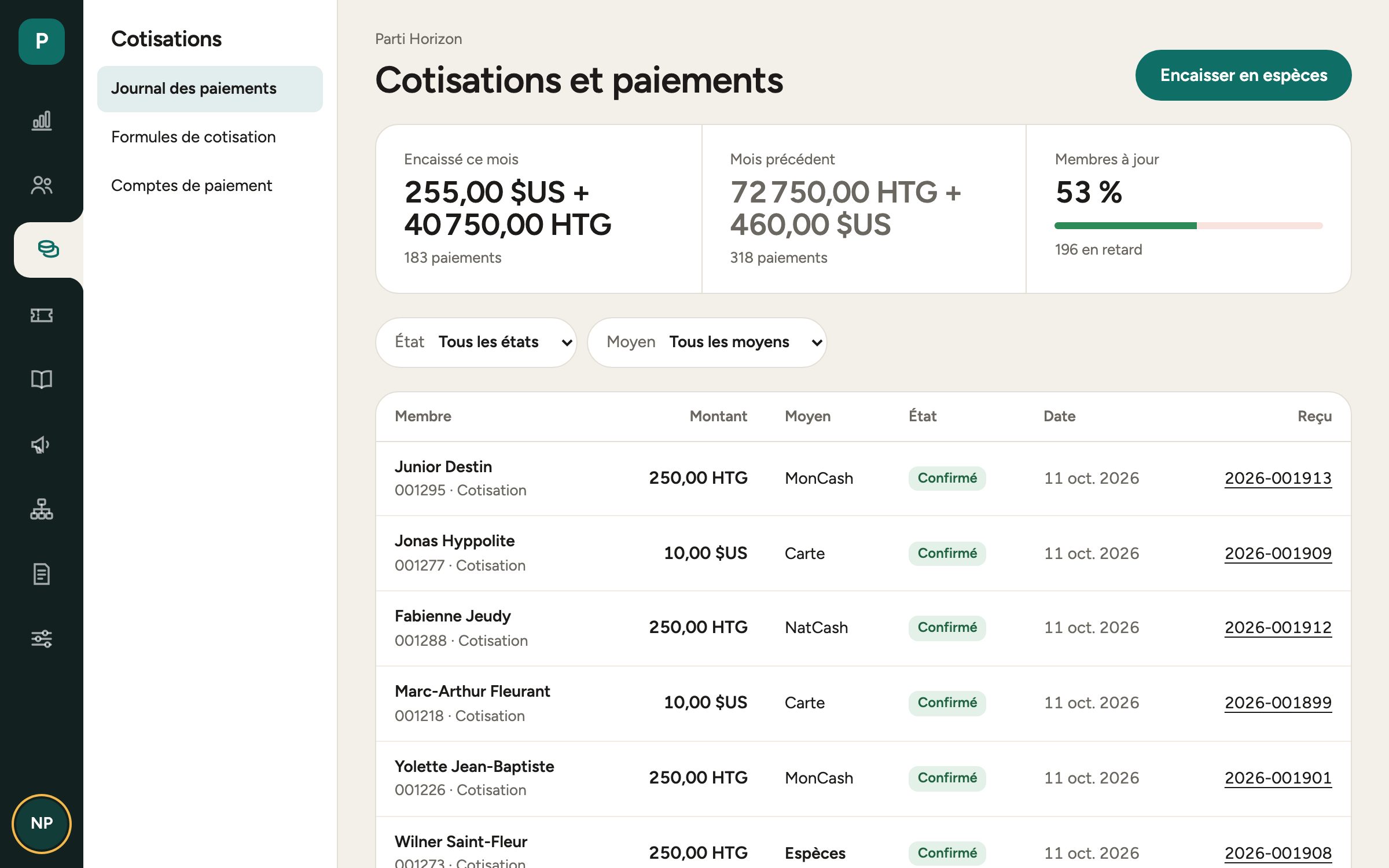Click the NP user avatar
This screenshot has height=868, width=1389.
[42, 823]
